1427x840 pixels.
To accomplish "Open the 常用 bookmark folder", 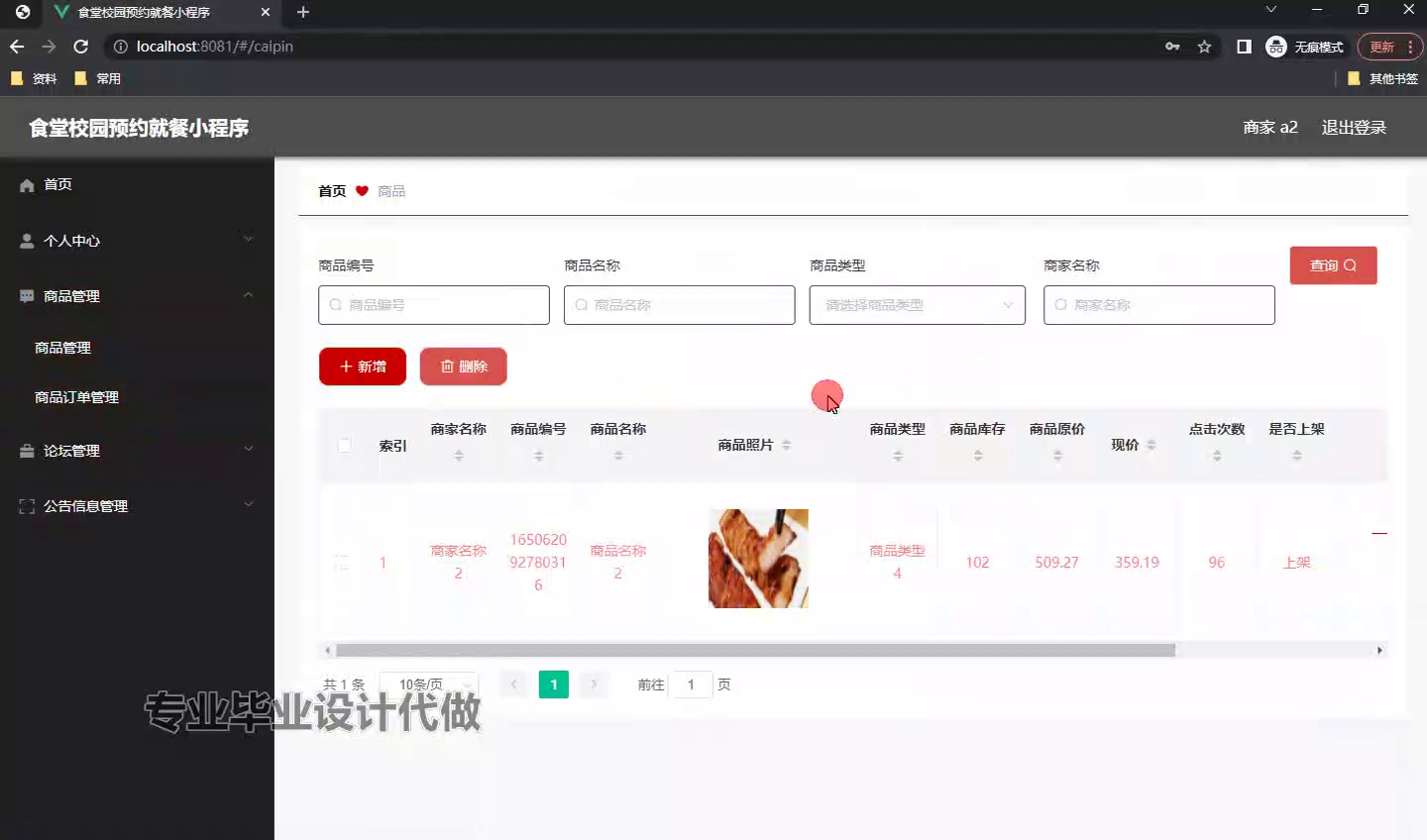I will tap(97, 78).
